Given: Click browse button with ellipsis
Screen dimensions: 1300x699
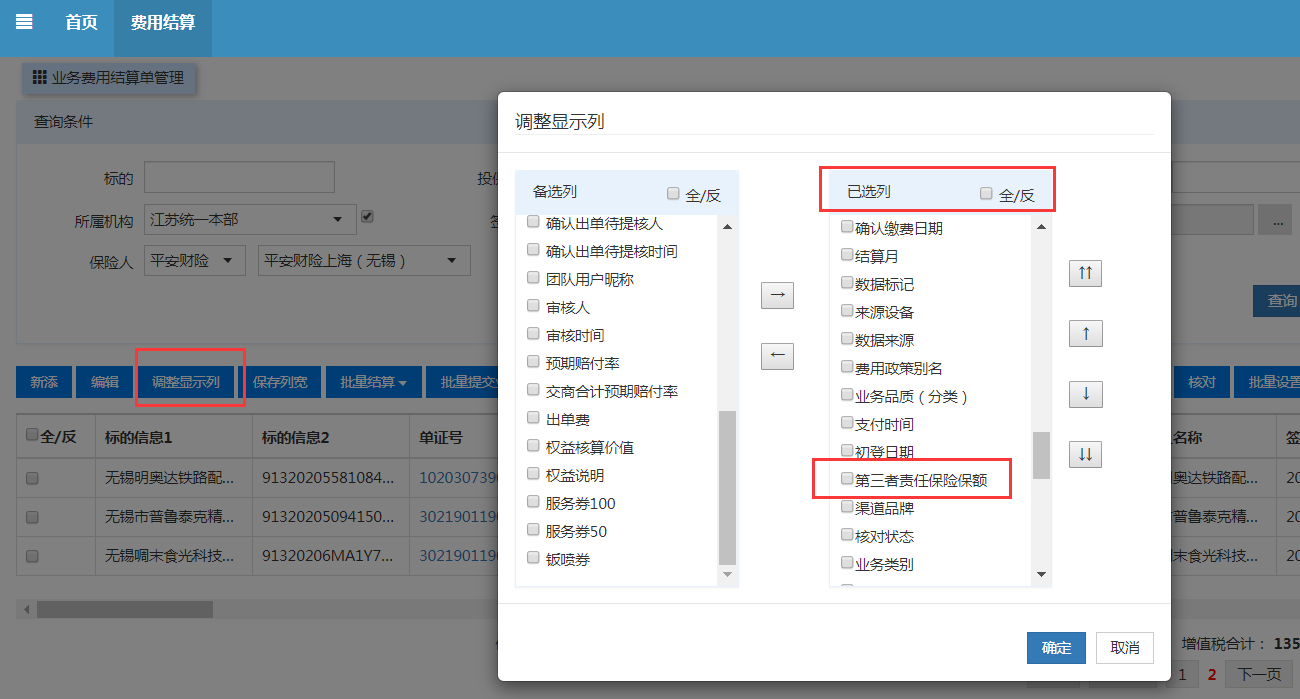Looking at the screenshot, I should [x=1275, y=219].
